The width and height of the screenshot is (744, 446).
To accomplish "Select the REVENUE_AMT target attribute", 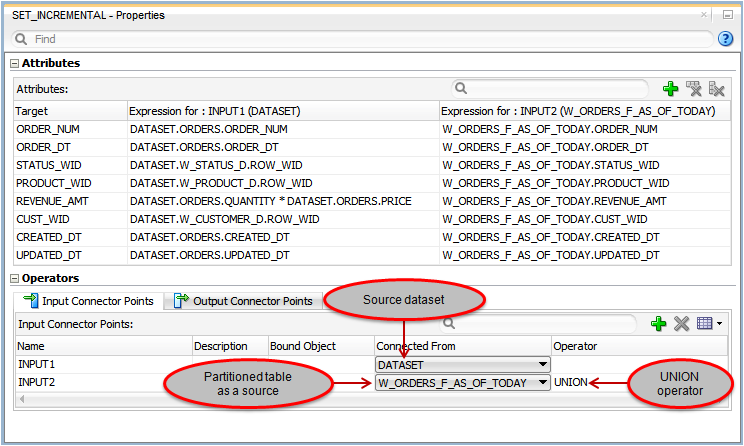I will click(x=52, y=201).
